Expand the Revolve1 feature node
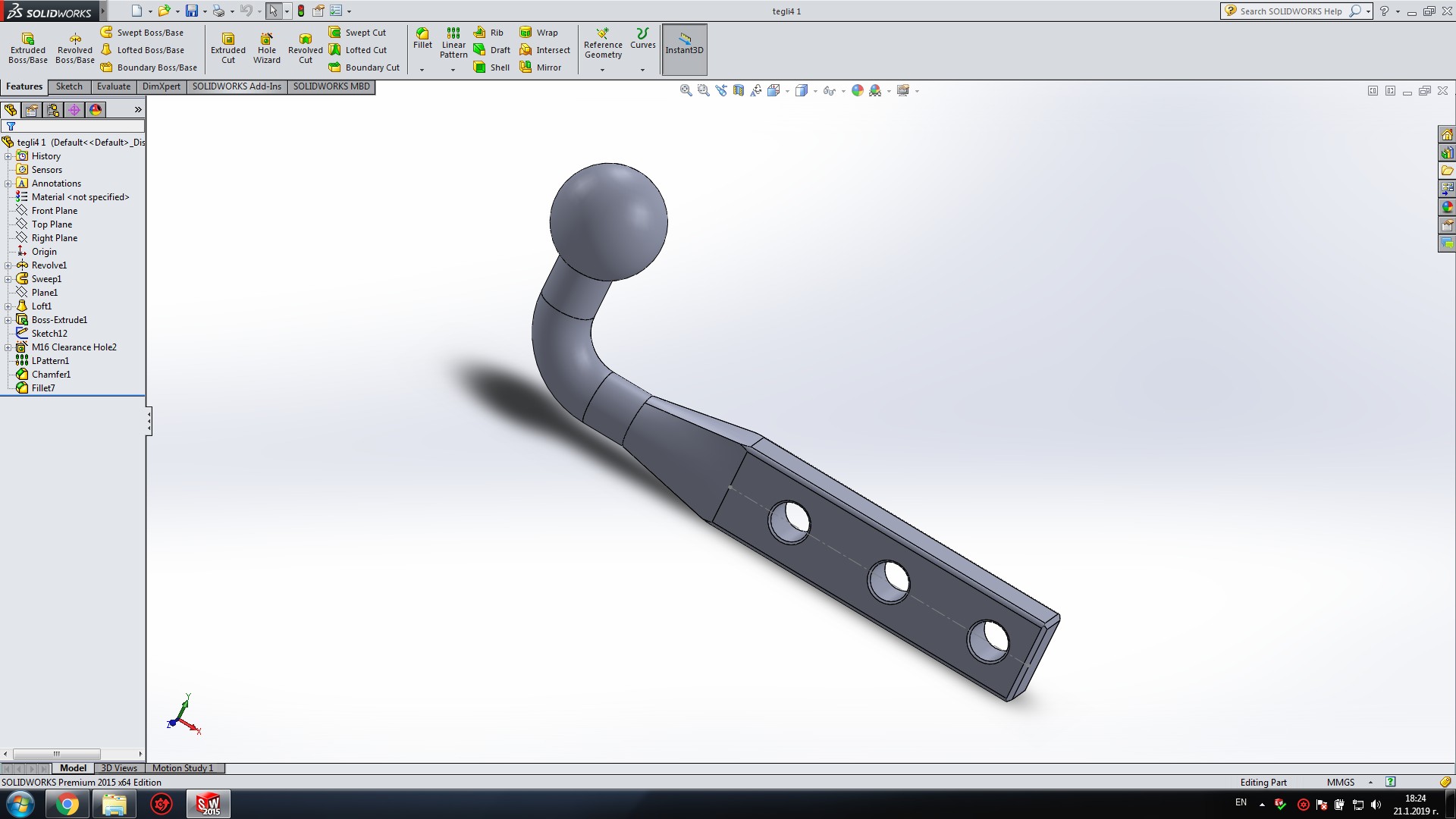 click(x=8, y=265)
